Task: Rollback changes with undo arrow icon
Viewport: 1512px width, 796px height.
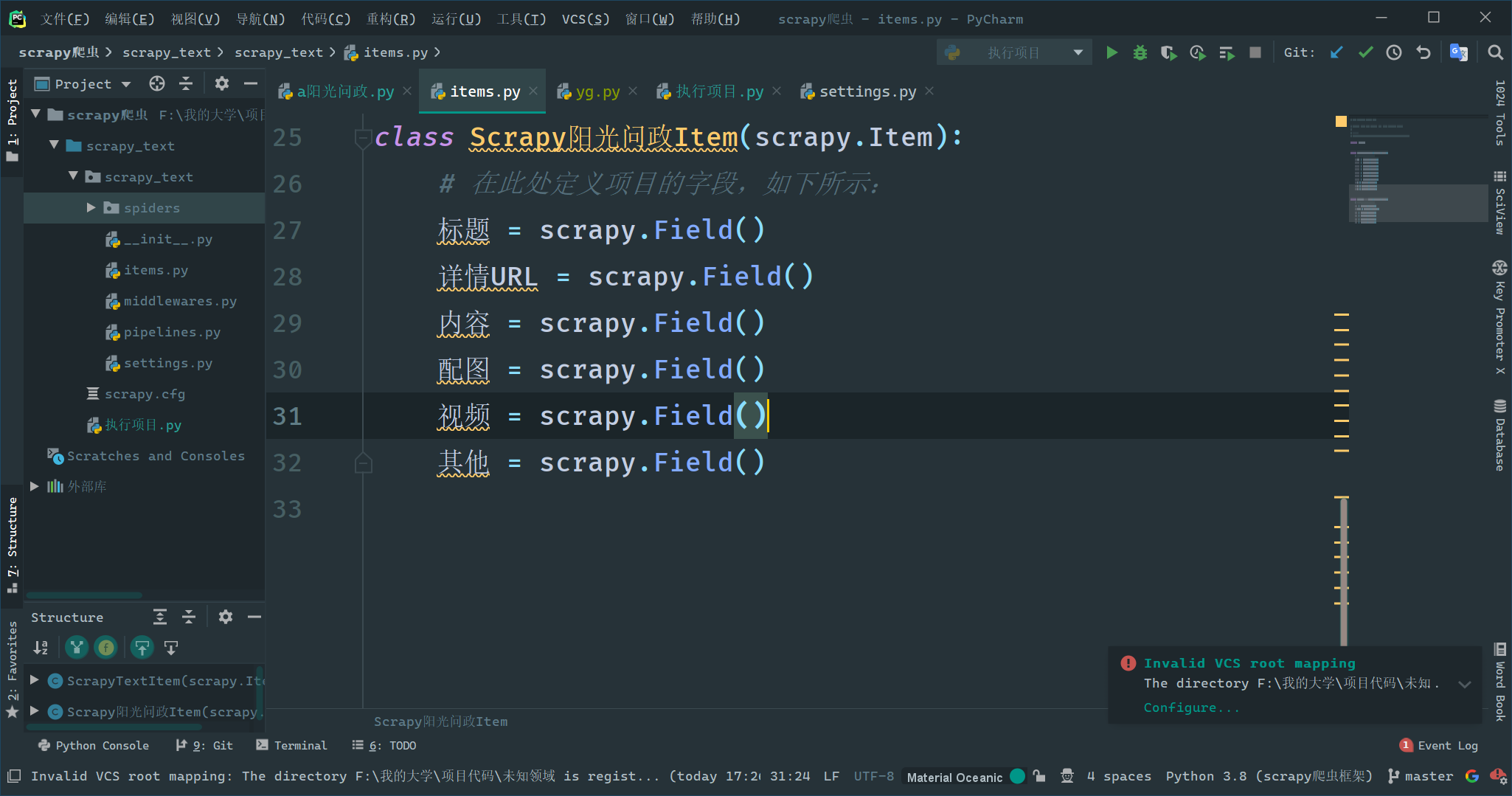Action: tap(1423, 52)
